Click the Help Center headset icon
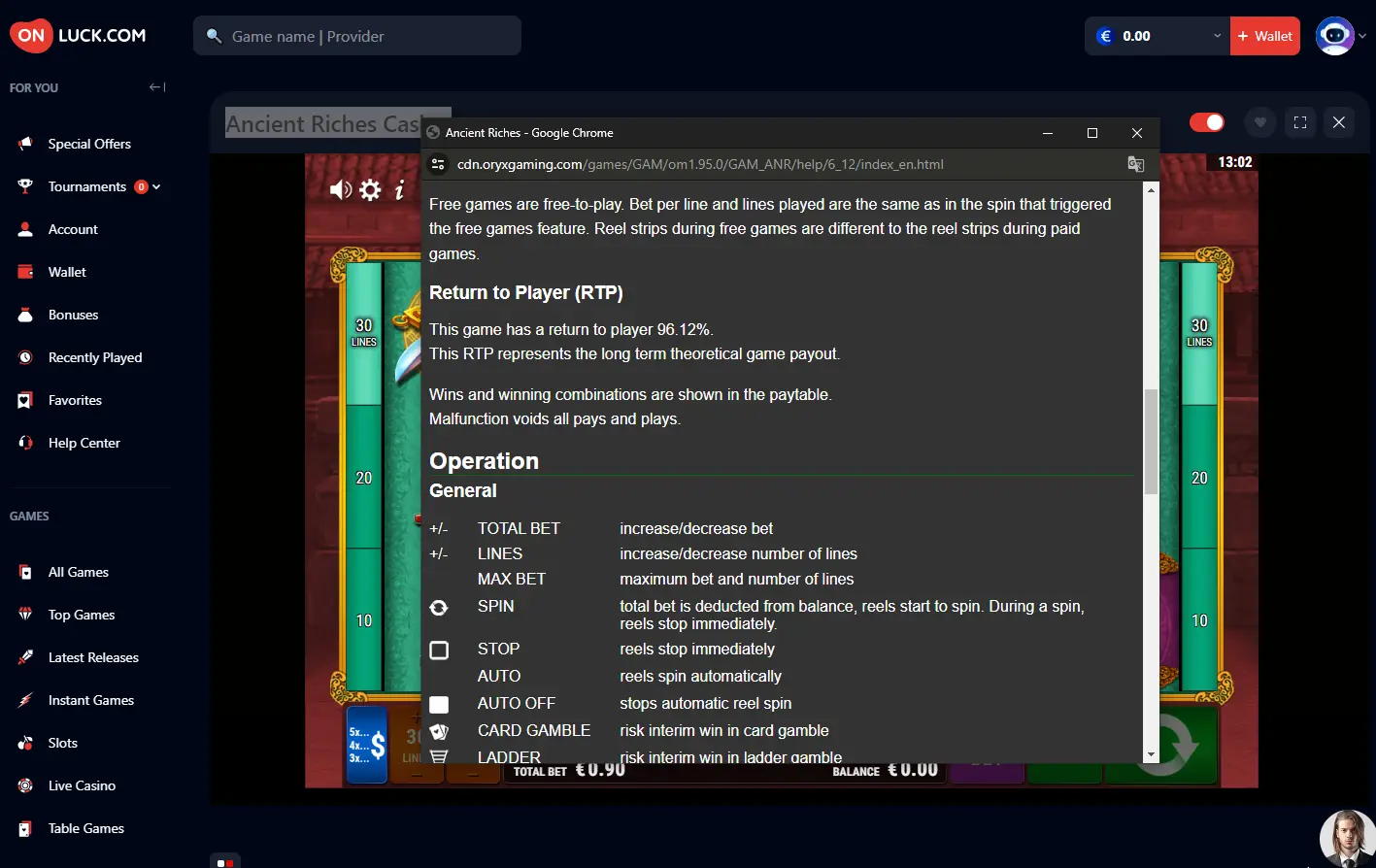 (26, 443)
